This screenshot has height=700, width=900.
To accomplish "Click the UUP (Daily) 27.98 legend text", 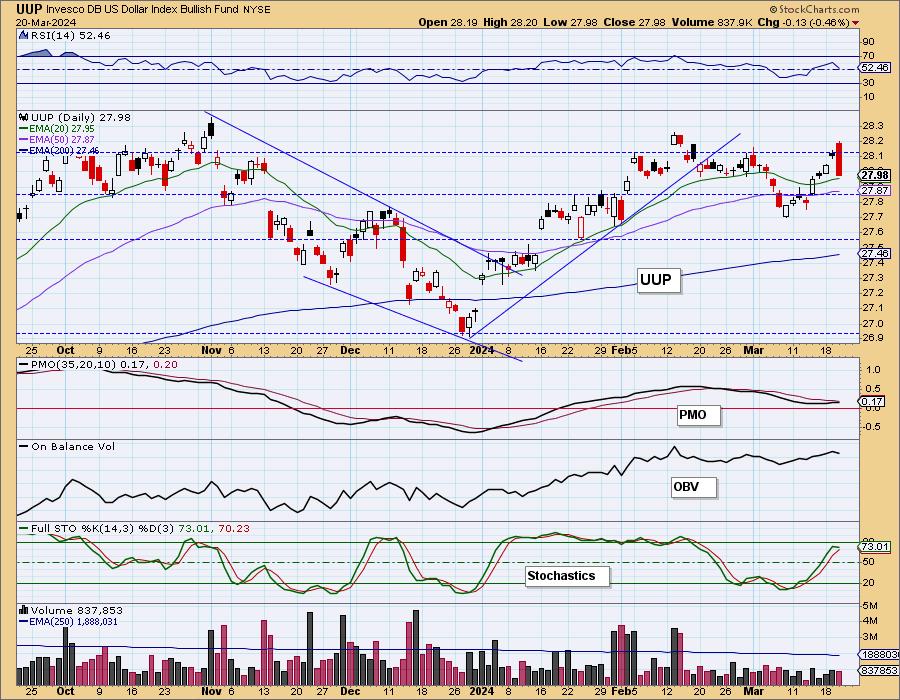I will tap(80, 117).
